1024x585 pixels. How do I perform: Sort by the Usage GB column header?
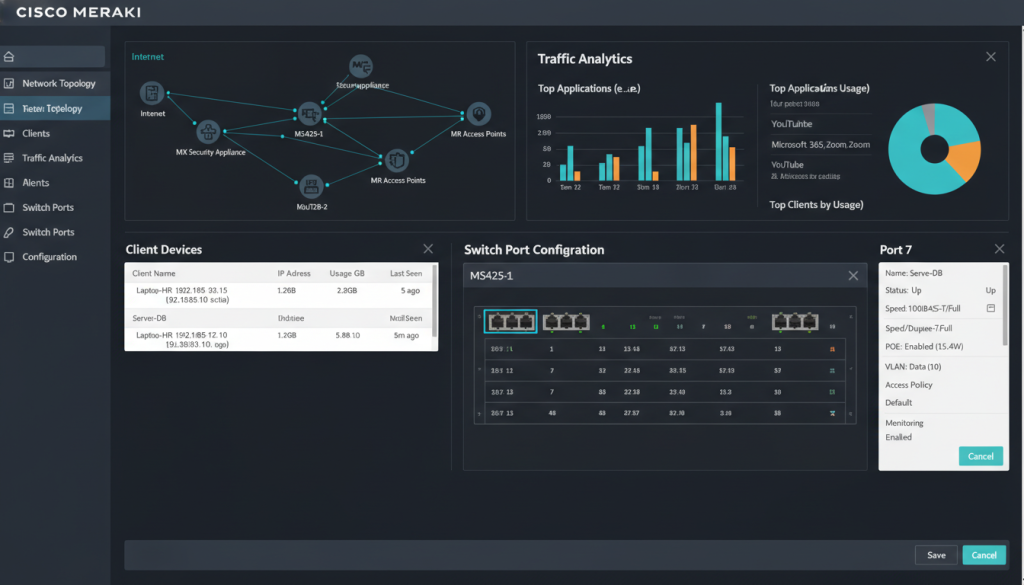coord(347,274)
